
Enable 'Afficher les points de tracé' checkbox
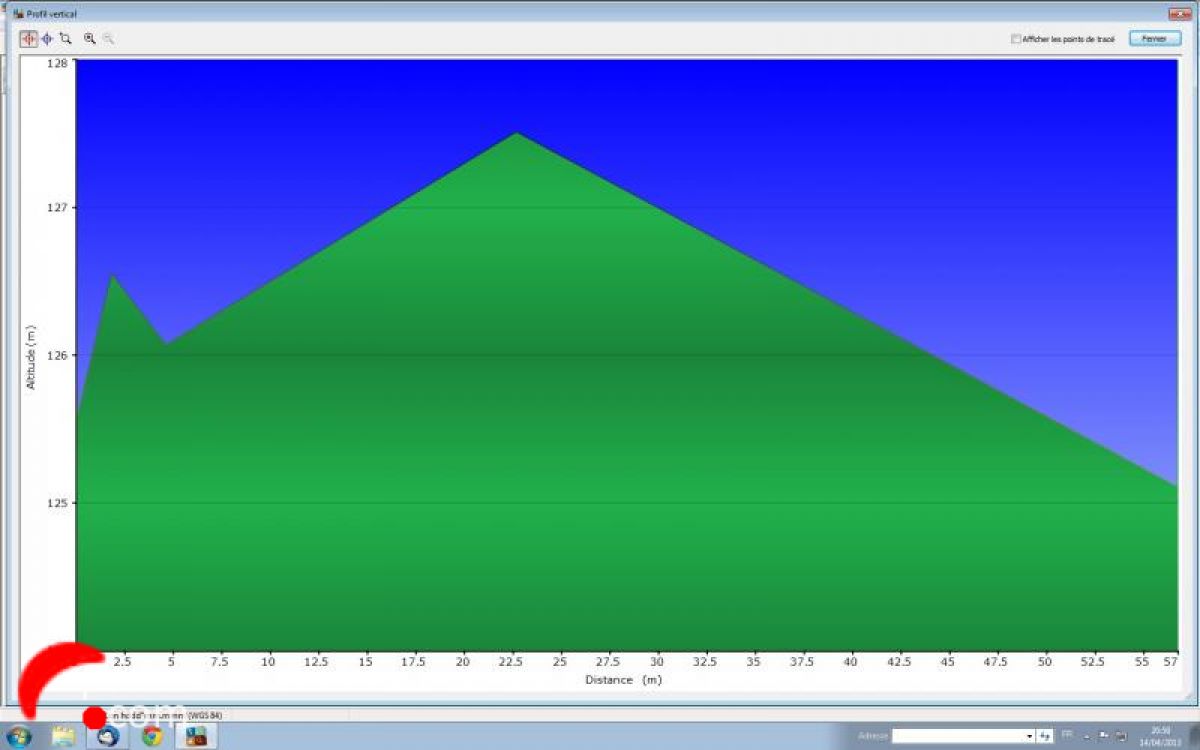pyautogui.click(x=1016, y=39)
